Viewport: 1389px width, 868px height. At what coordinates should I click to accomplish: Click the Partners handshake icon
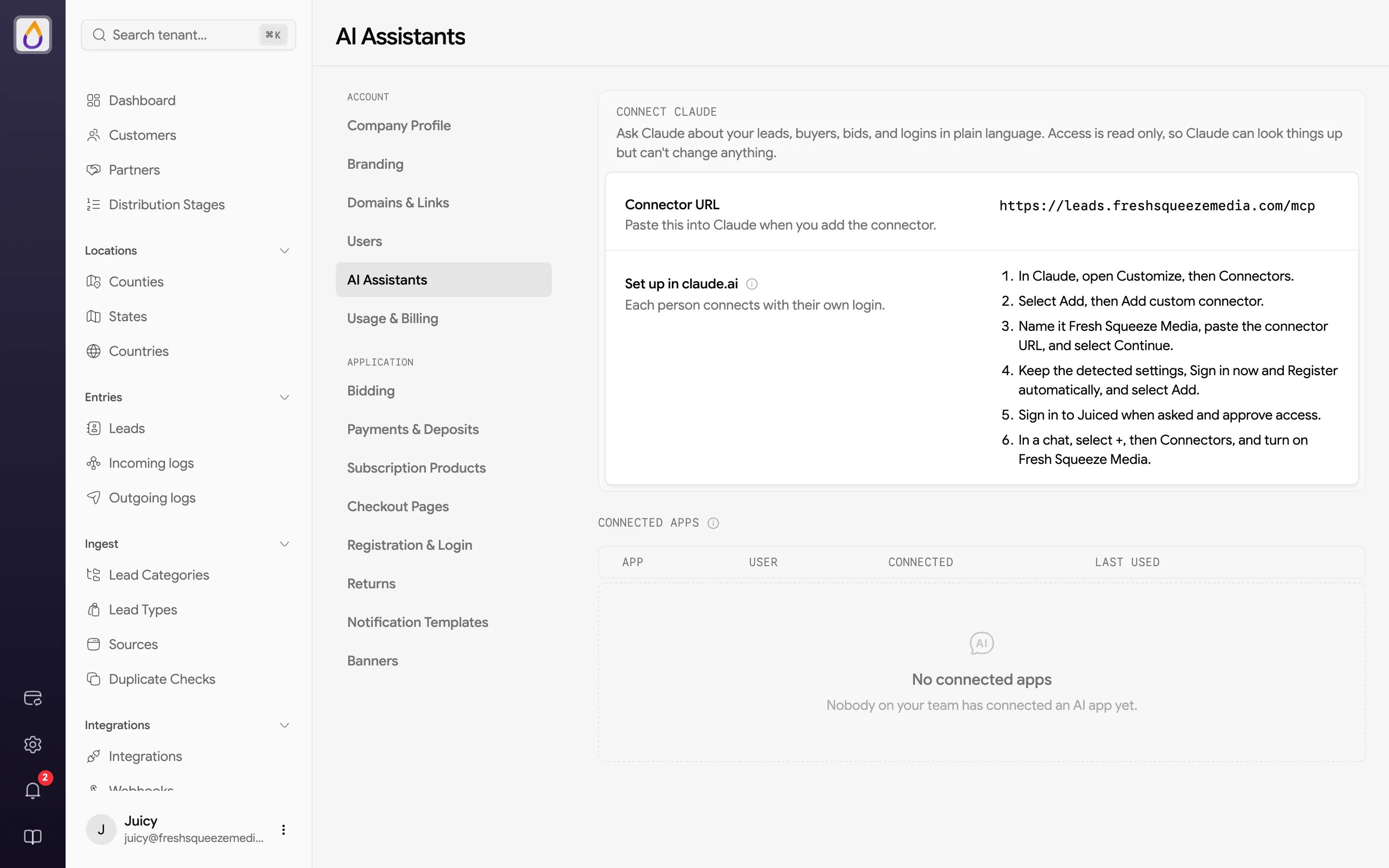94,170
